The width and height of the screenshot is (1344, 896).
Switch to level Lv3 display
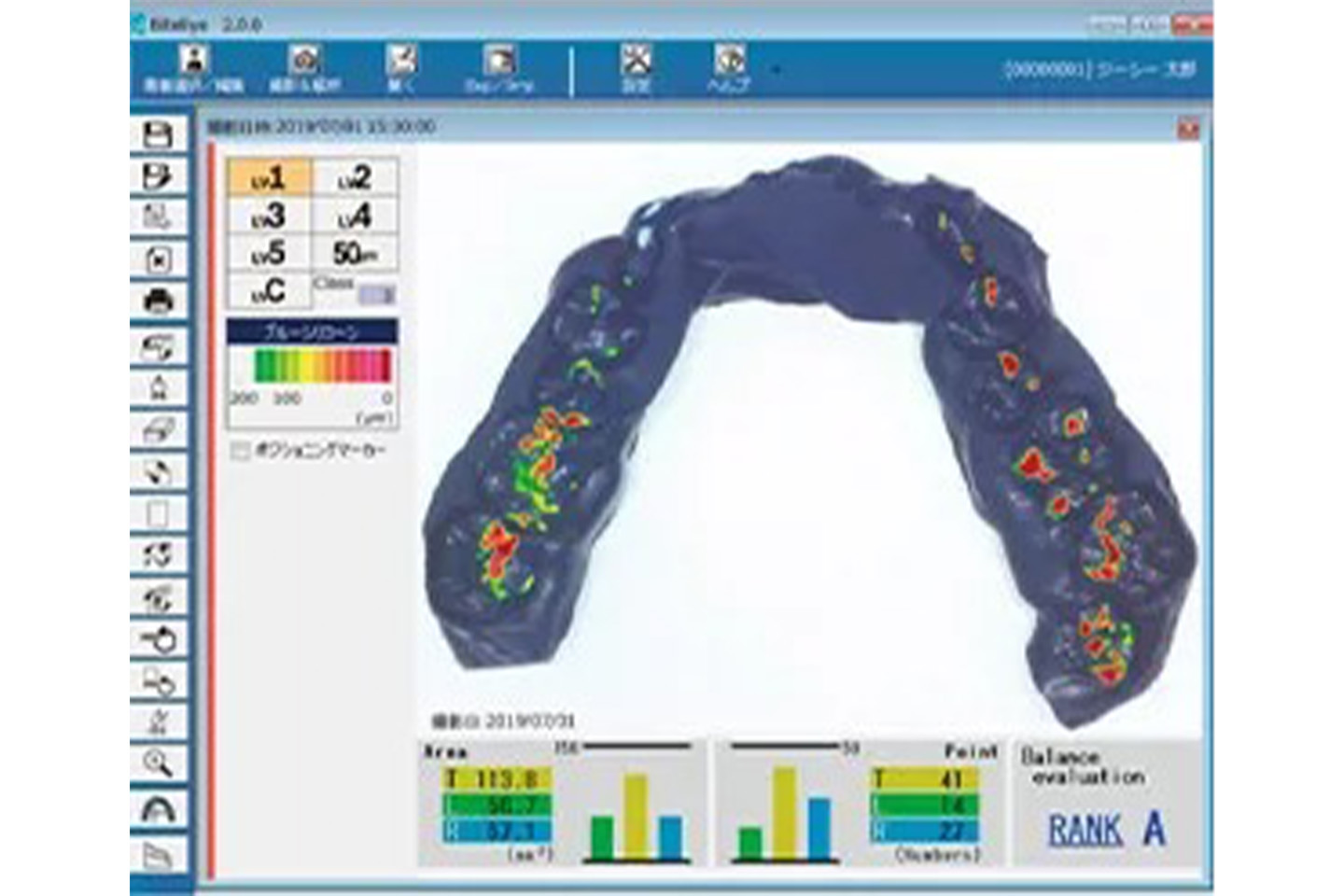pos(269,216)
